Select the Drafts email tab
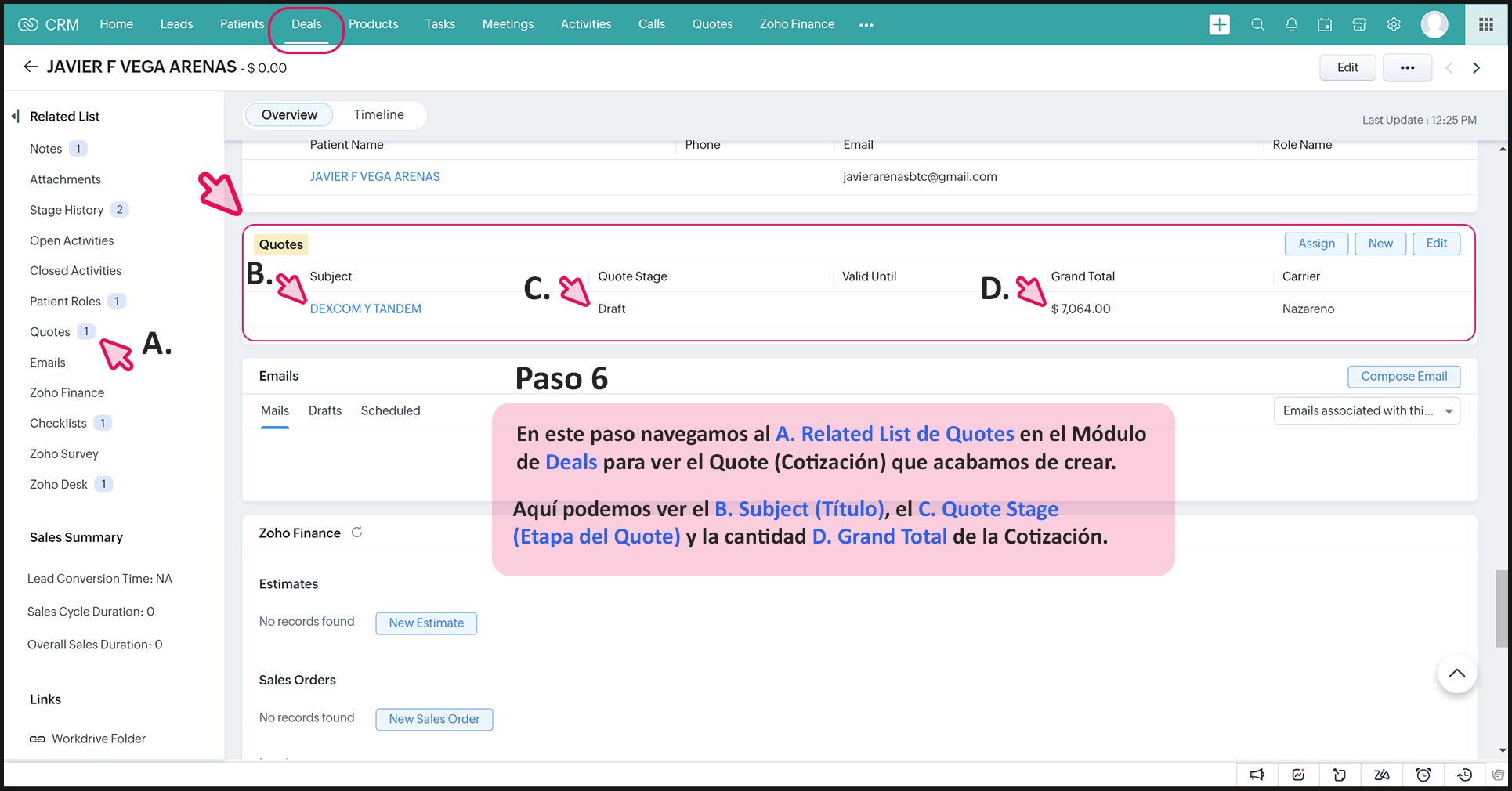 324,410
